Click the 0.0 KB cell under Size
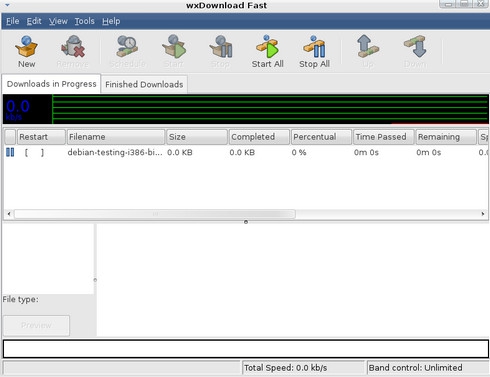This screenshot has height=377, width=490. tap(180, 153)
